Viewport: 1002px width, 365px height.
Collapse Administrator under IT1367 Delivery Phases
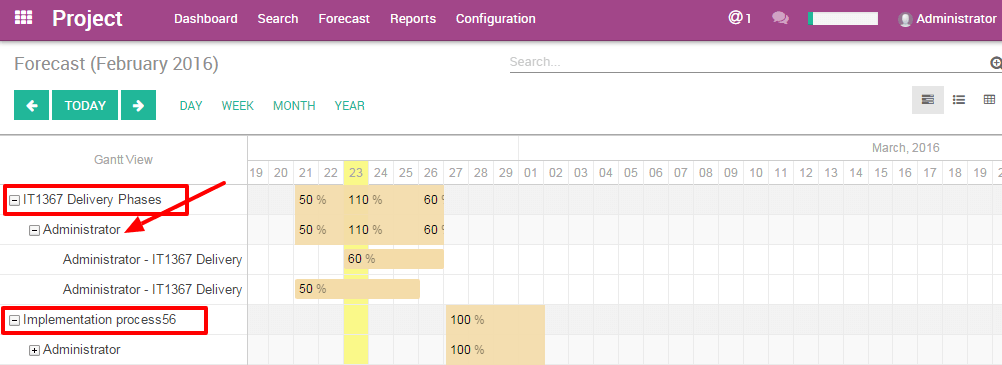pyautogui.click(x=35, y=230)
